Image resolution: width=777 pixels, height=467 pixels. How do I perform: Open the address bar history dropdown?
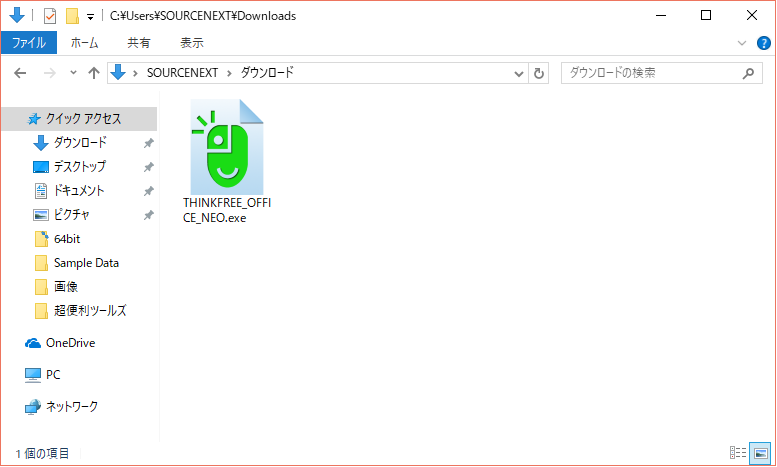point(519,74)
